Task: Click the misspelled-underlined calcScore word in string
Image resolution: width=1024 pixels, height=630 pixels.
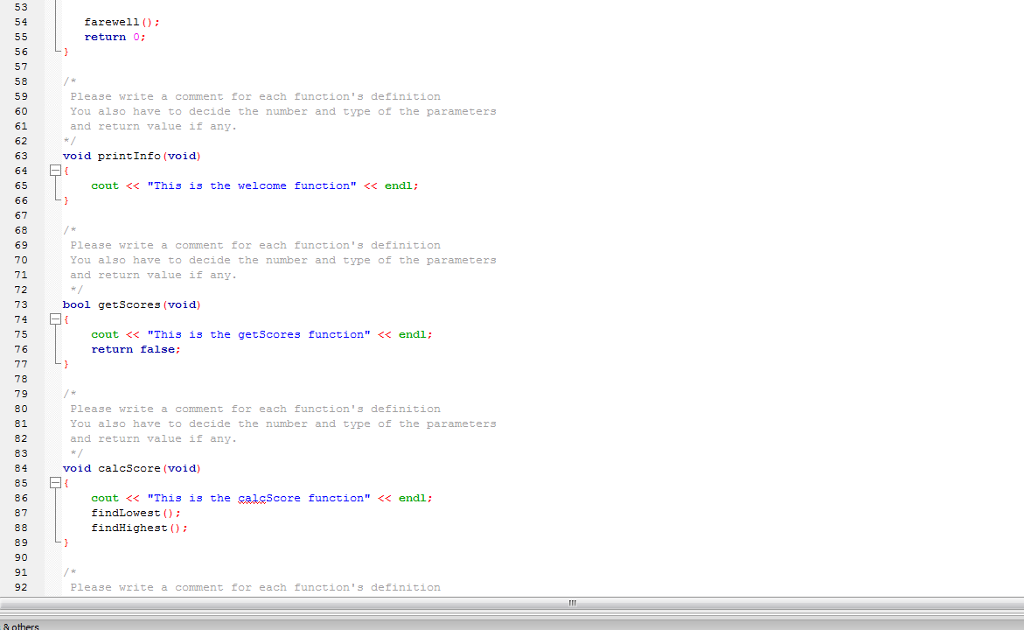Action: pyautogui.click(x=269, y=498)
